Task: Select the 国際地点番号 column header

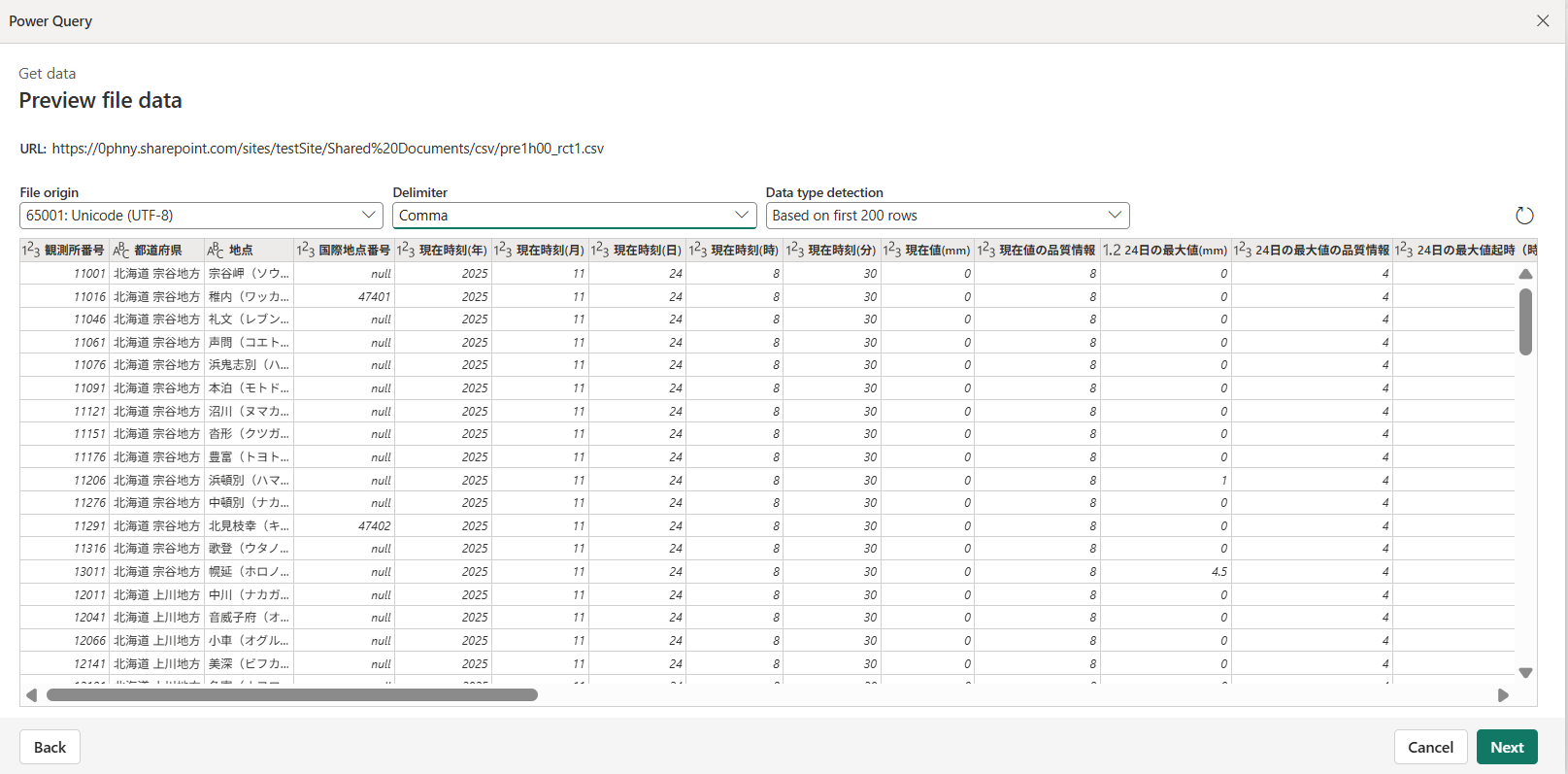Action: point(344,251)
